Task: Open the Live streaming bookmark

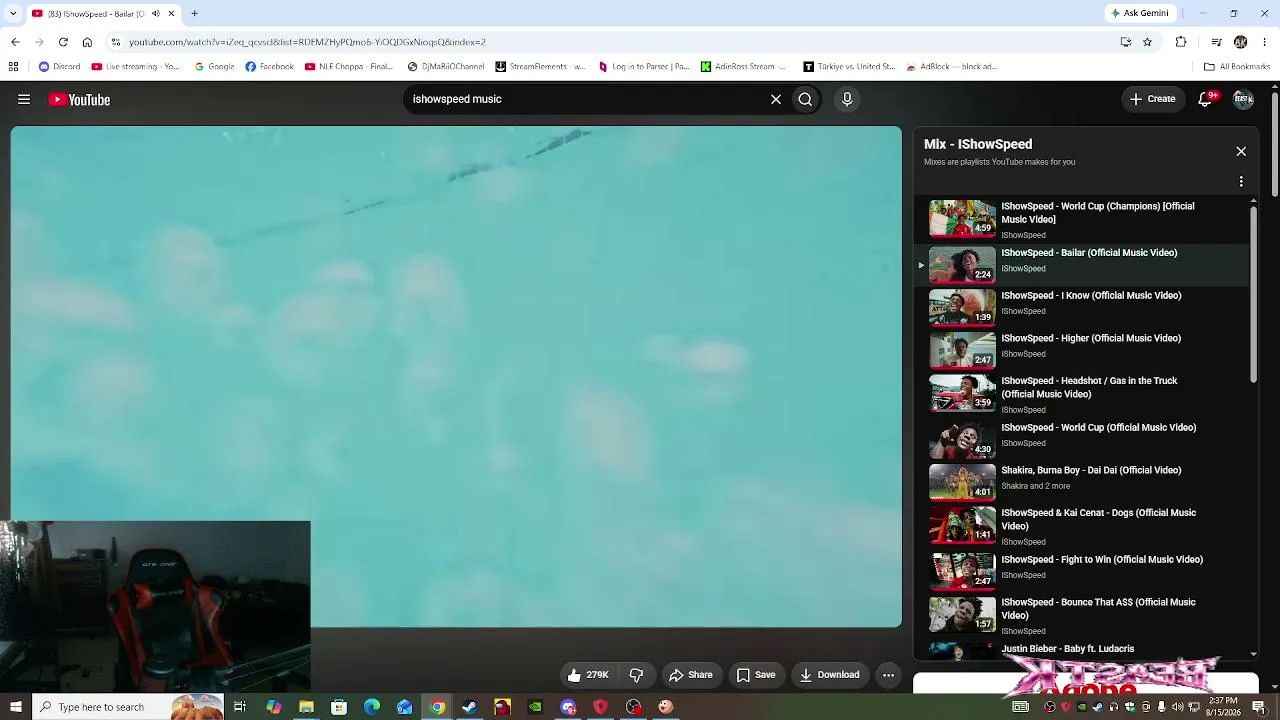Action: pos(136,67)
